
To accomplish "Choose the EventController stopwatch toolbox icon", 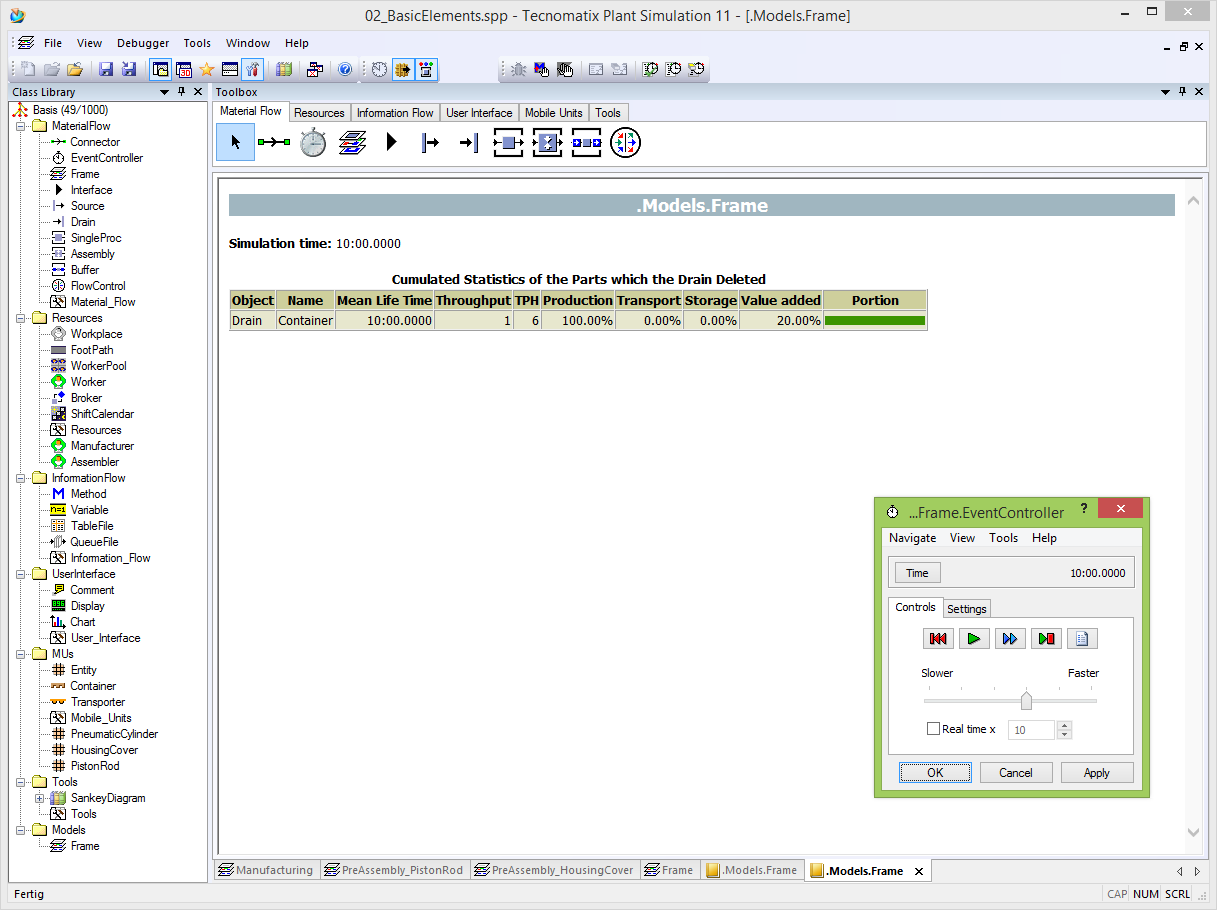I will (x=313, y=143).
